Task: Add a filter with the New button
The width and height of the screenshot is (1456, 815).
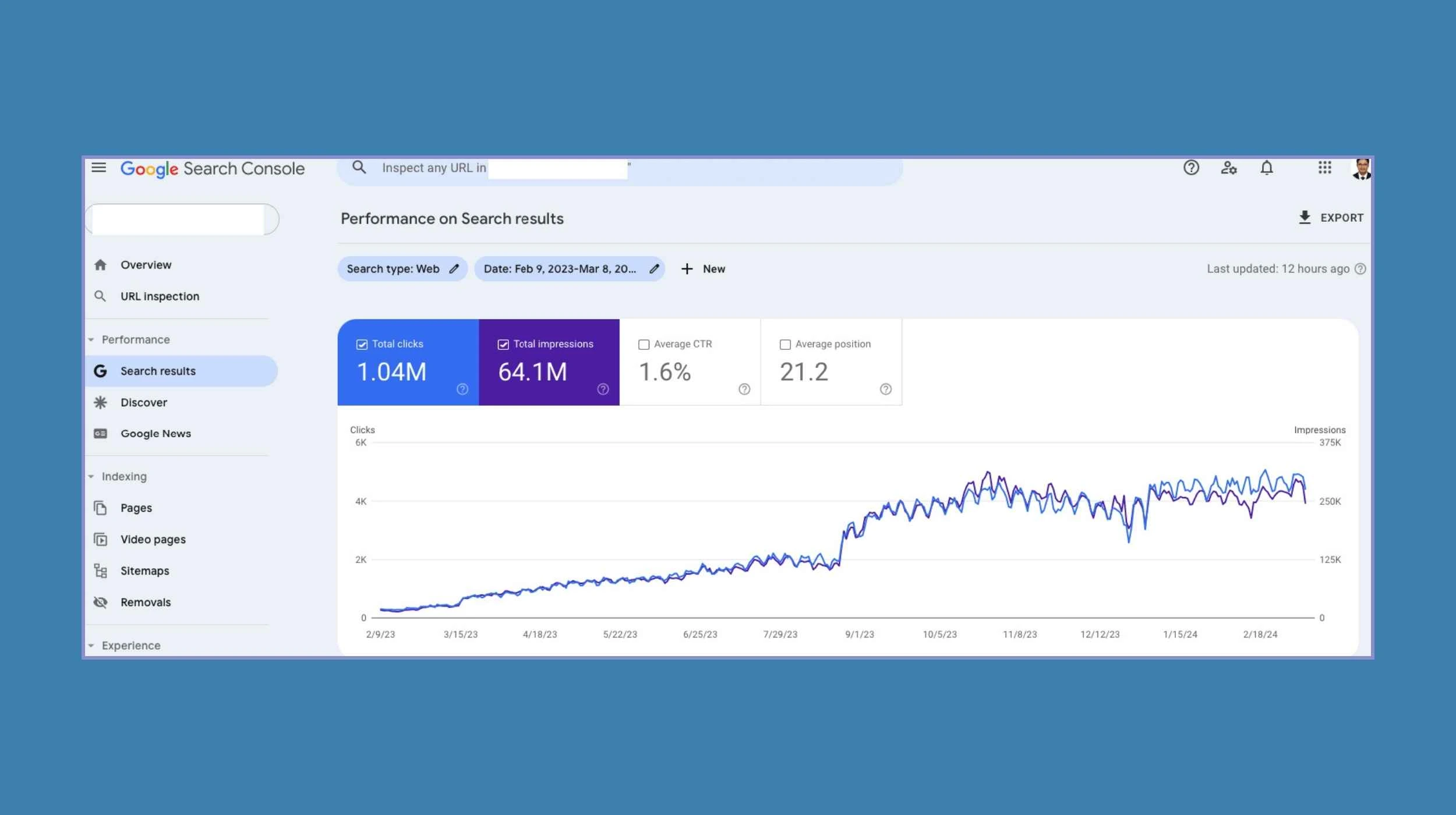Action: 703,268
